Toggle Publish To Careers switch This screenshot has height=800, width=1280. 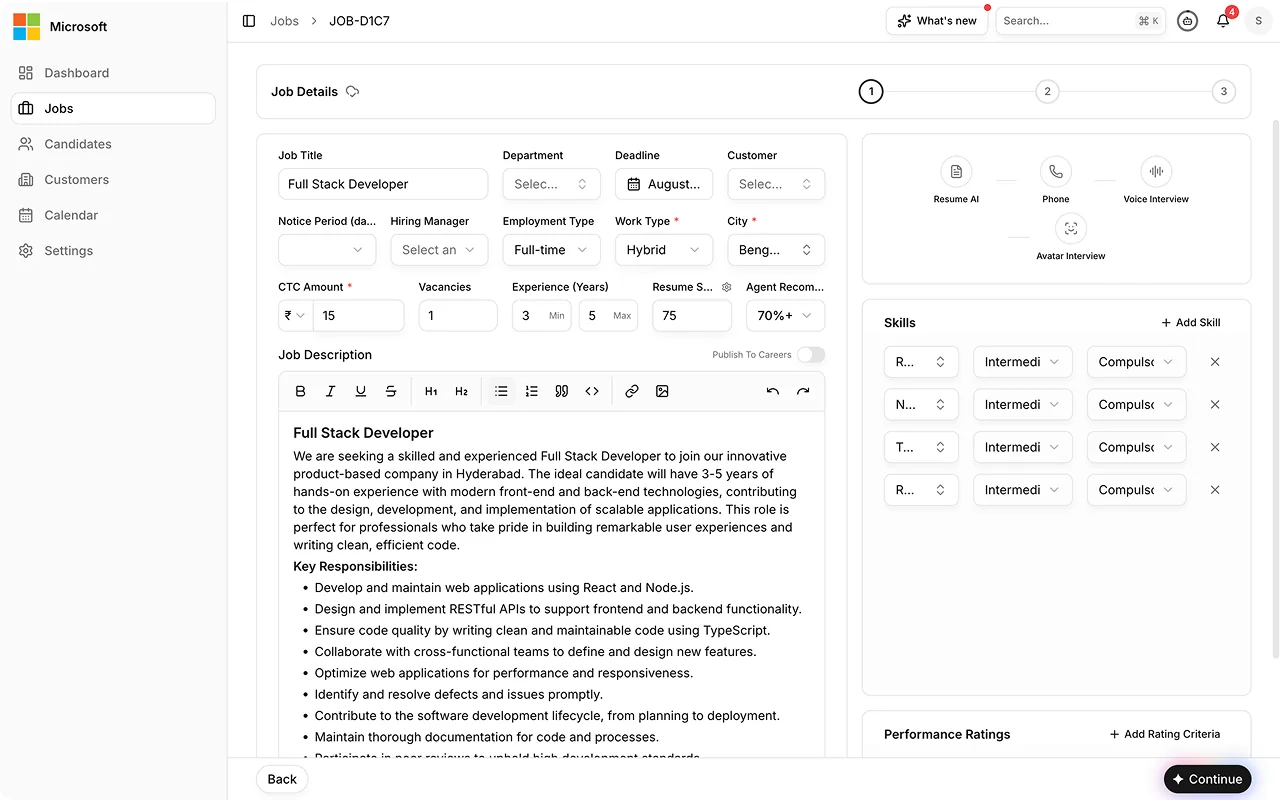click(x=811, y=355)
